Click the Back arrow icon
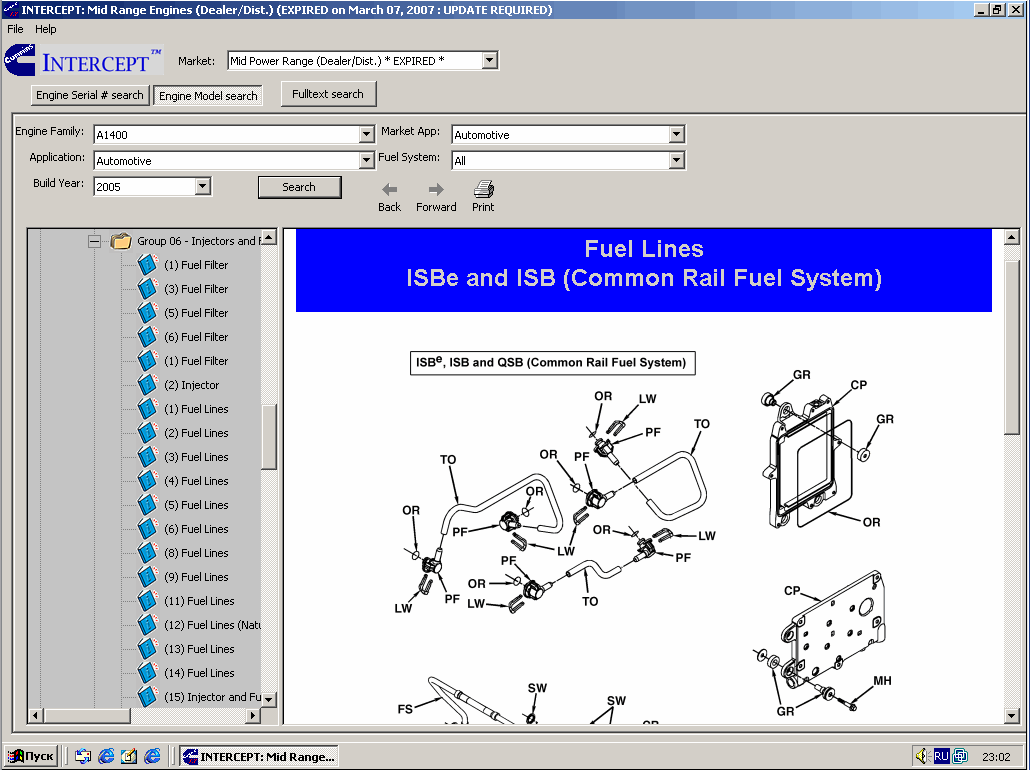 pos(389,189)
